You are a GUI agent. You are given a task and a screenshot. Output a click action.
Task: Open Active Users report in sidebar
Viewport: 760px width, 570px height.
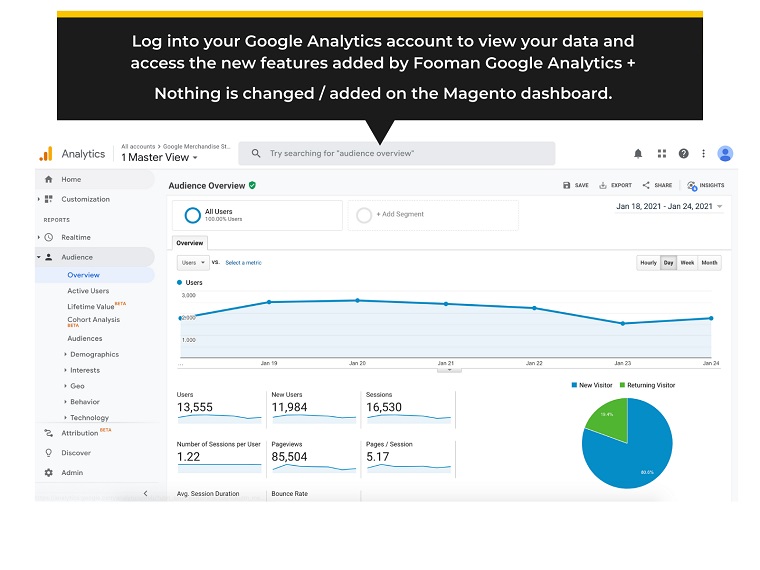[88, 291]
